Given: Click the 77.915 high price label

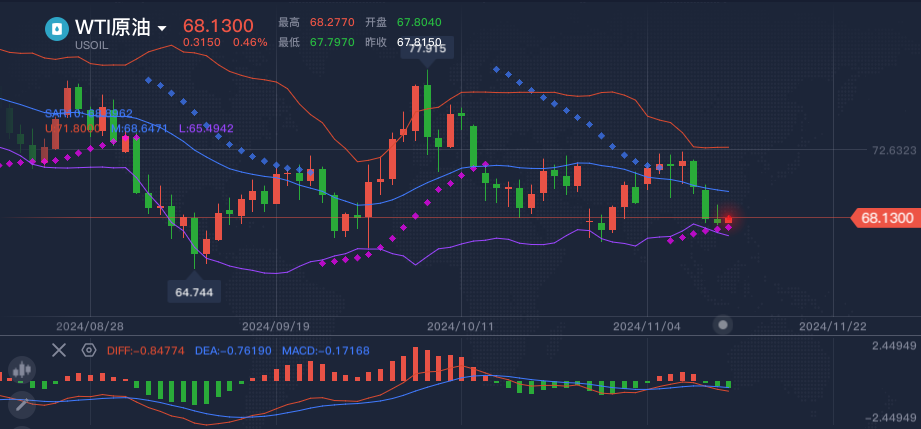Looking at the screenshot, I should tap(428, 49).
